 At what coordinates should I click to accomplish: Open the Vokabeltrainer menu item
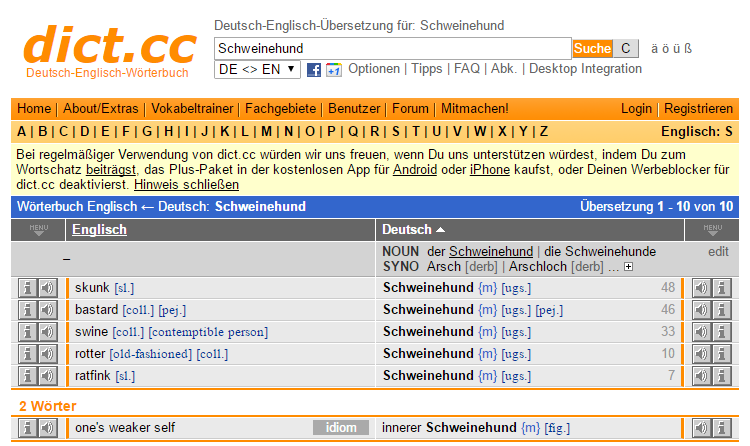(x=192, y=109)
